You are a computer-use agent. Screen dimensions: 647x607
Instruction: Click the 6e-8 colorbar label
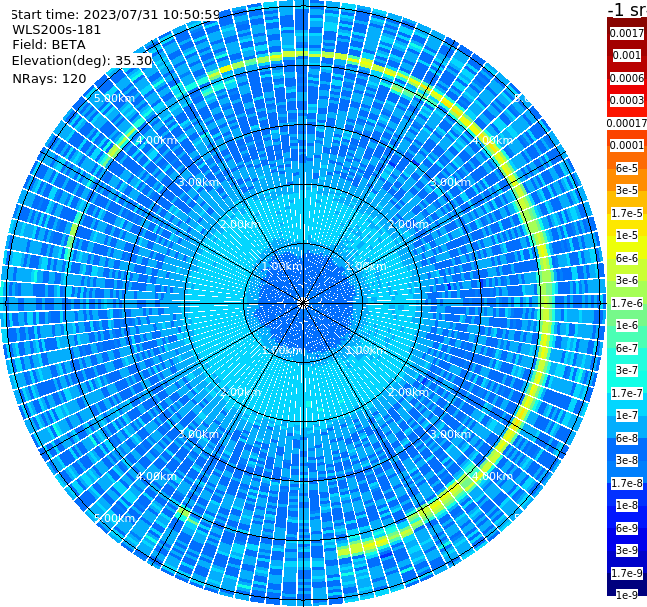click(x=627, y=438)
